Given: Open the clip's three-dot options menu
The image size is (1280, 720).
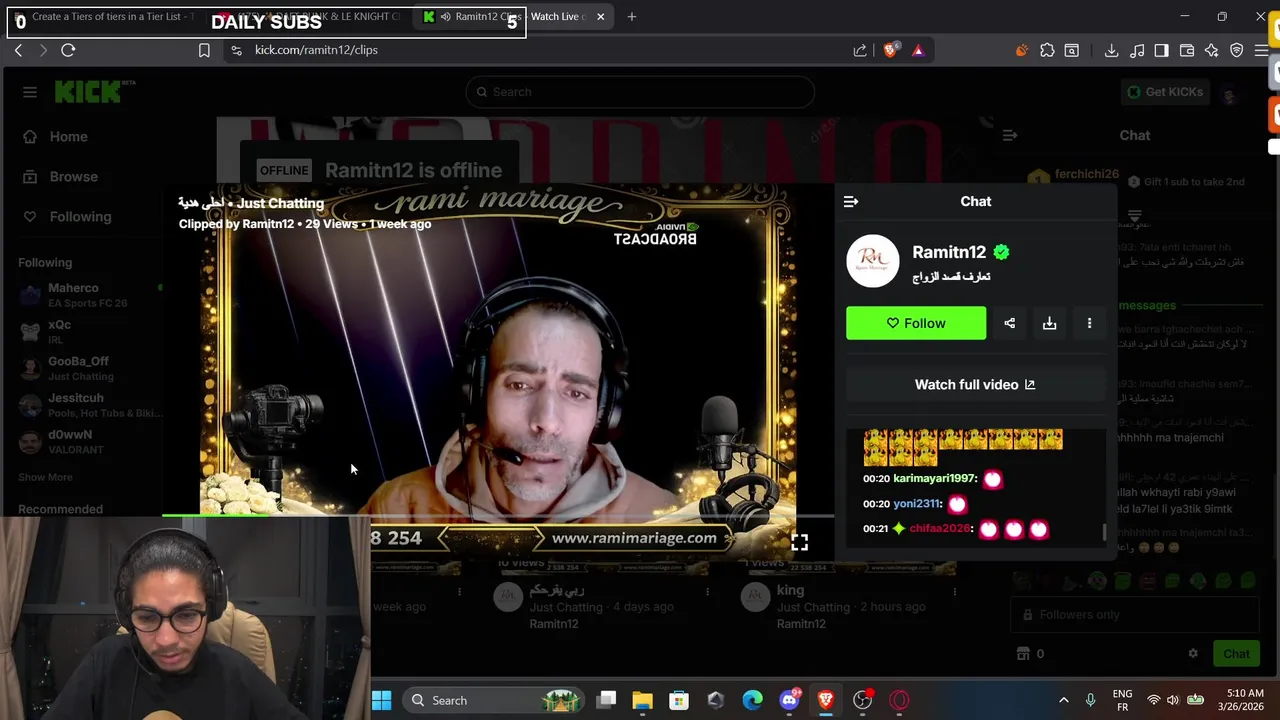Looking at the screenshot, I should pos(1089,323).
